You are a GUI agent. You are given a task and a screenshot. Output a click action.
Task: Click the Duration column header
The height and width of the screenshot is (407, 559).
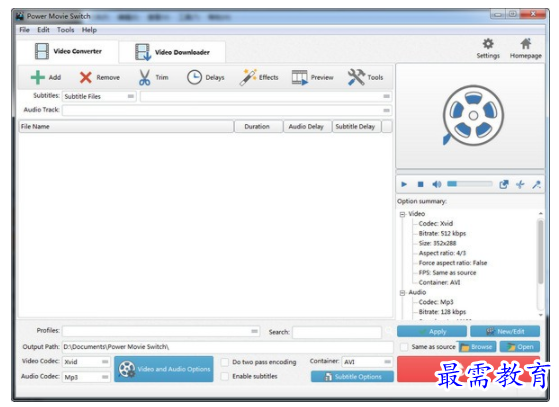(x=258, y=127)
